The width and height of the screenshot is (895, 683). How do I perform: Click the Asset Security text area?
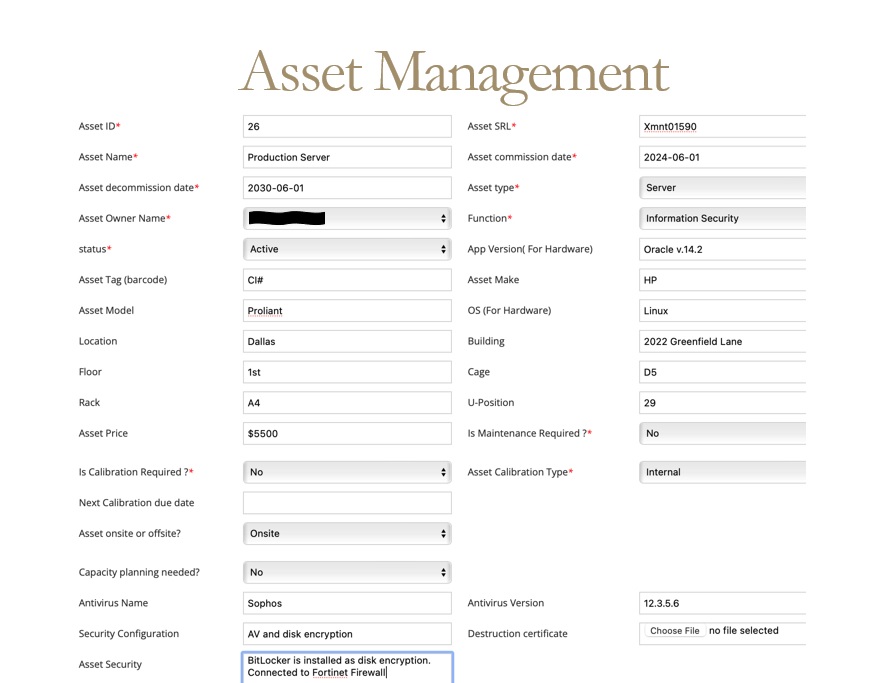tap(347, 667)
